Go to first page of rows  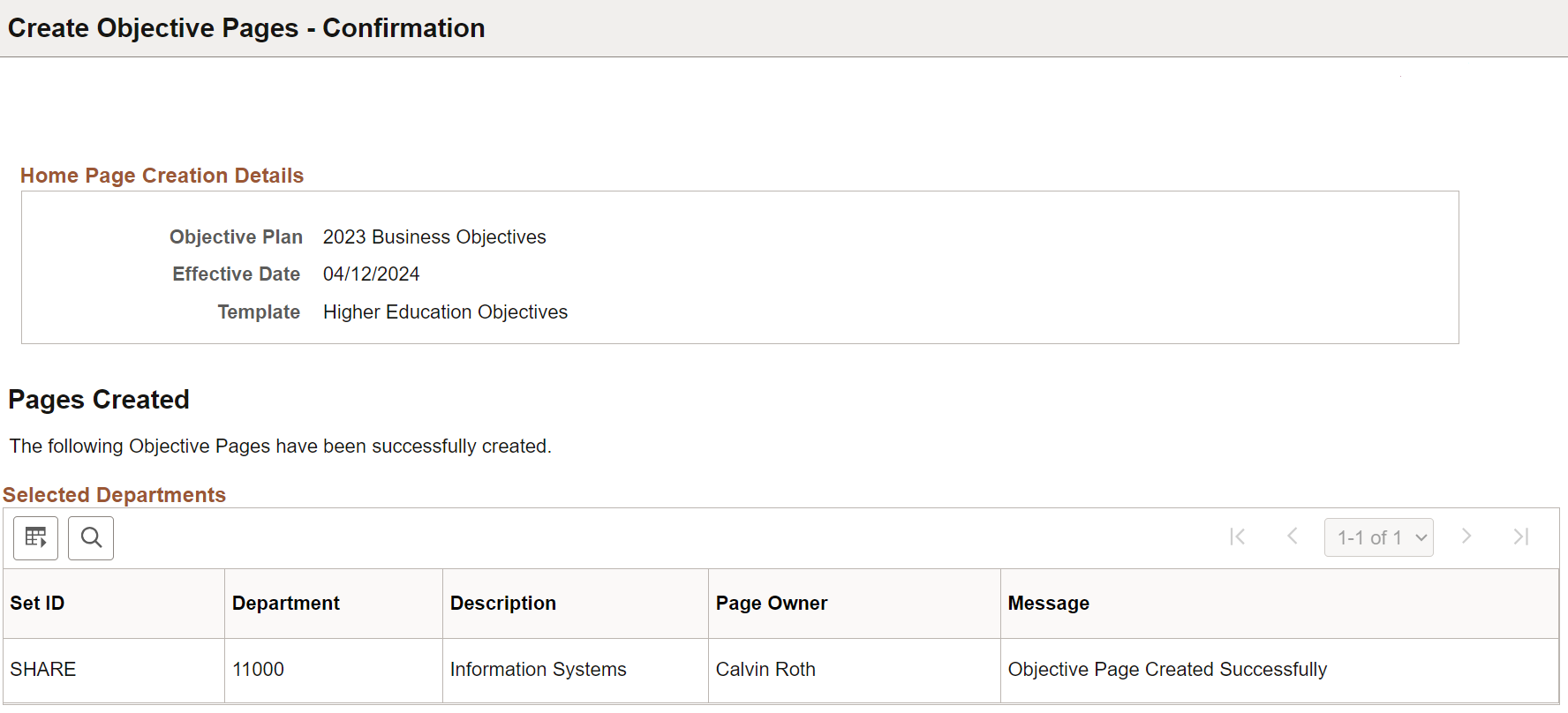(1238, 537)
